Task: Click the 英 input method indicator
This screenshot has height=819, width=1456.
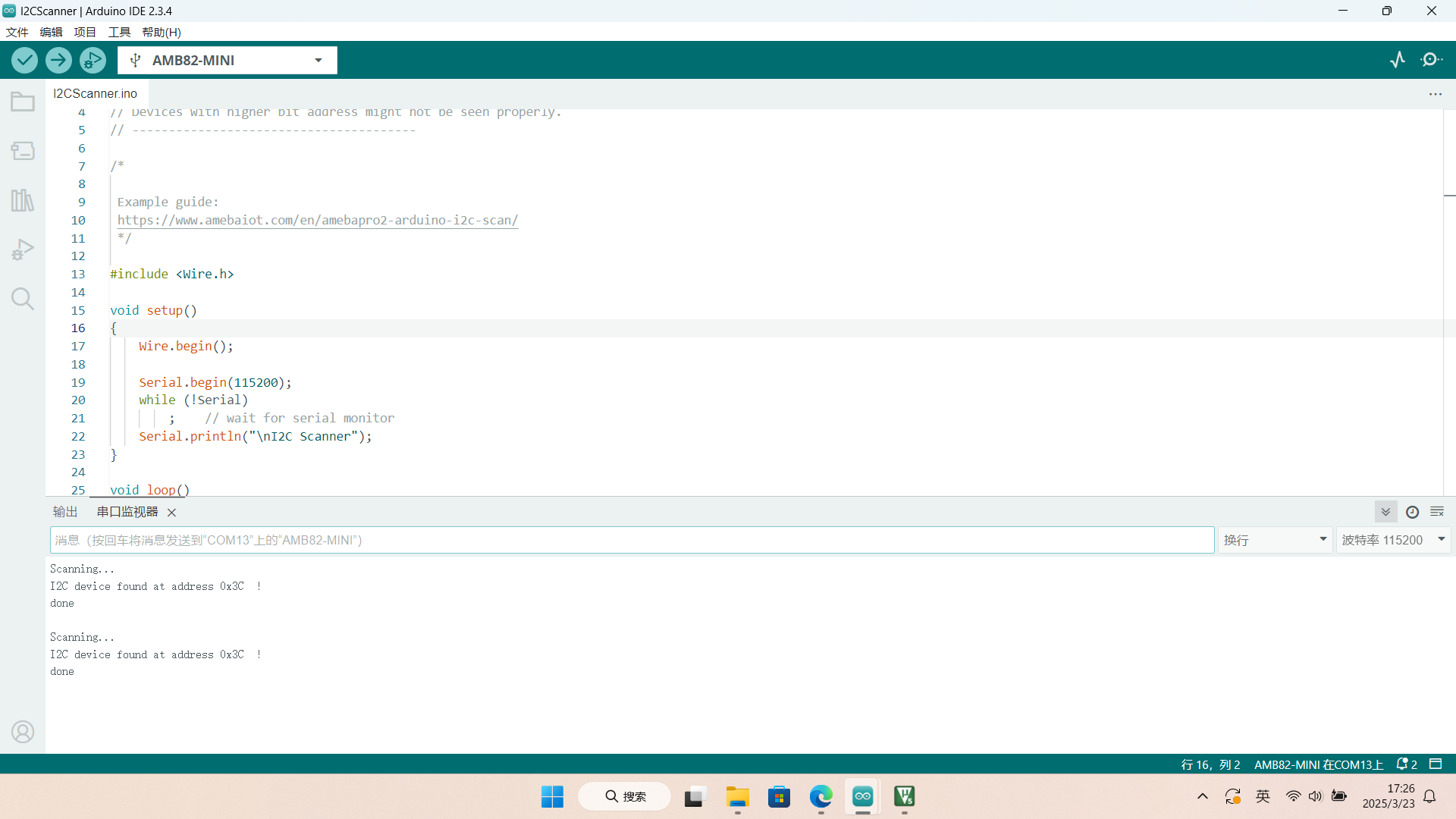Action: (x=1263, y=796)
